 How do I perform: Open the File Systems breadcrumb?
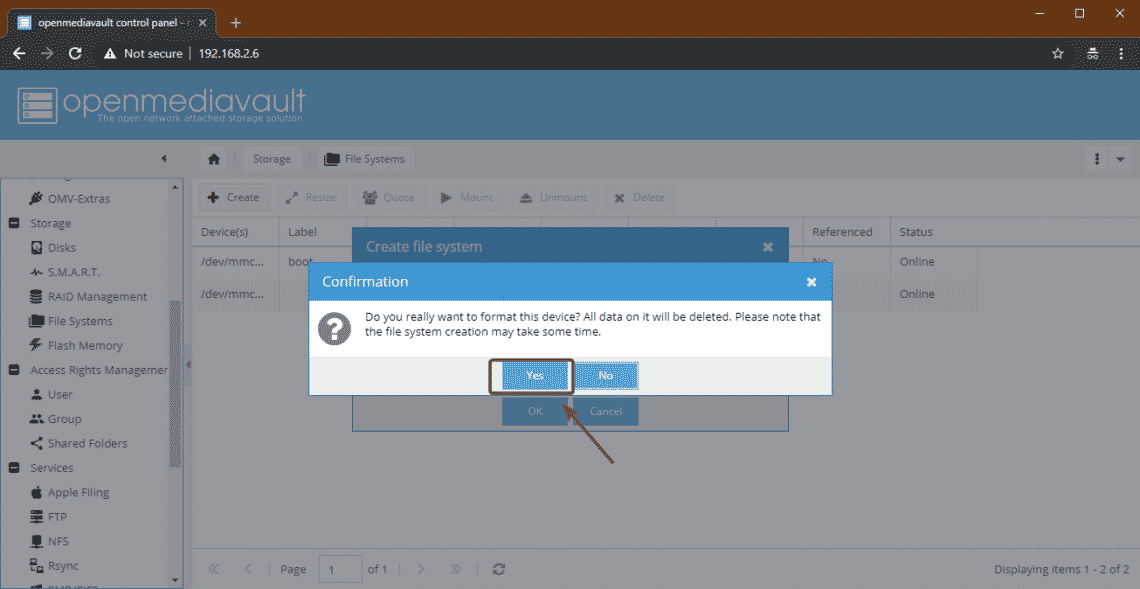(x=366, y=159)
